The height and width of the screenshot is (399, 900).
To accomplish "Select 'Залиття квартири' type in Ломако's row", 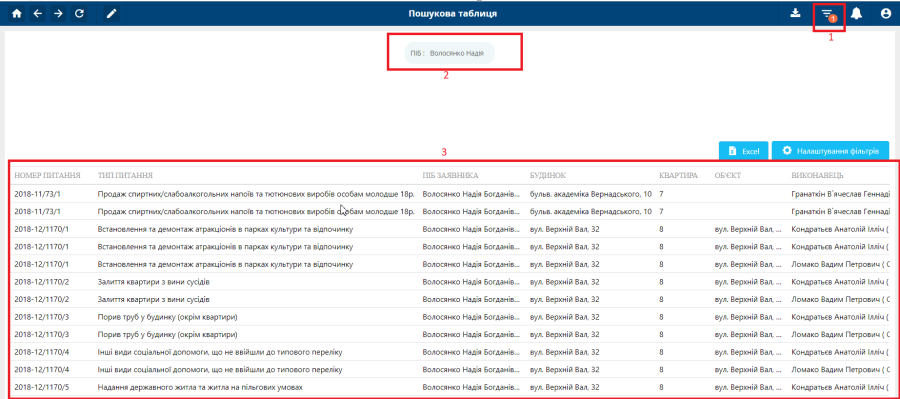I will pos(153,300).
